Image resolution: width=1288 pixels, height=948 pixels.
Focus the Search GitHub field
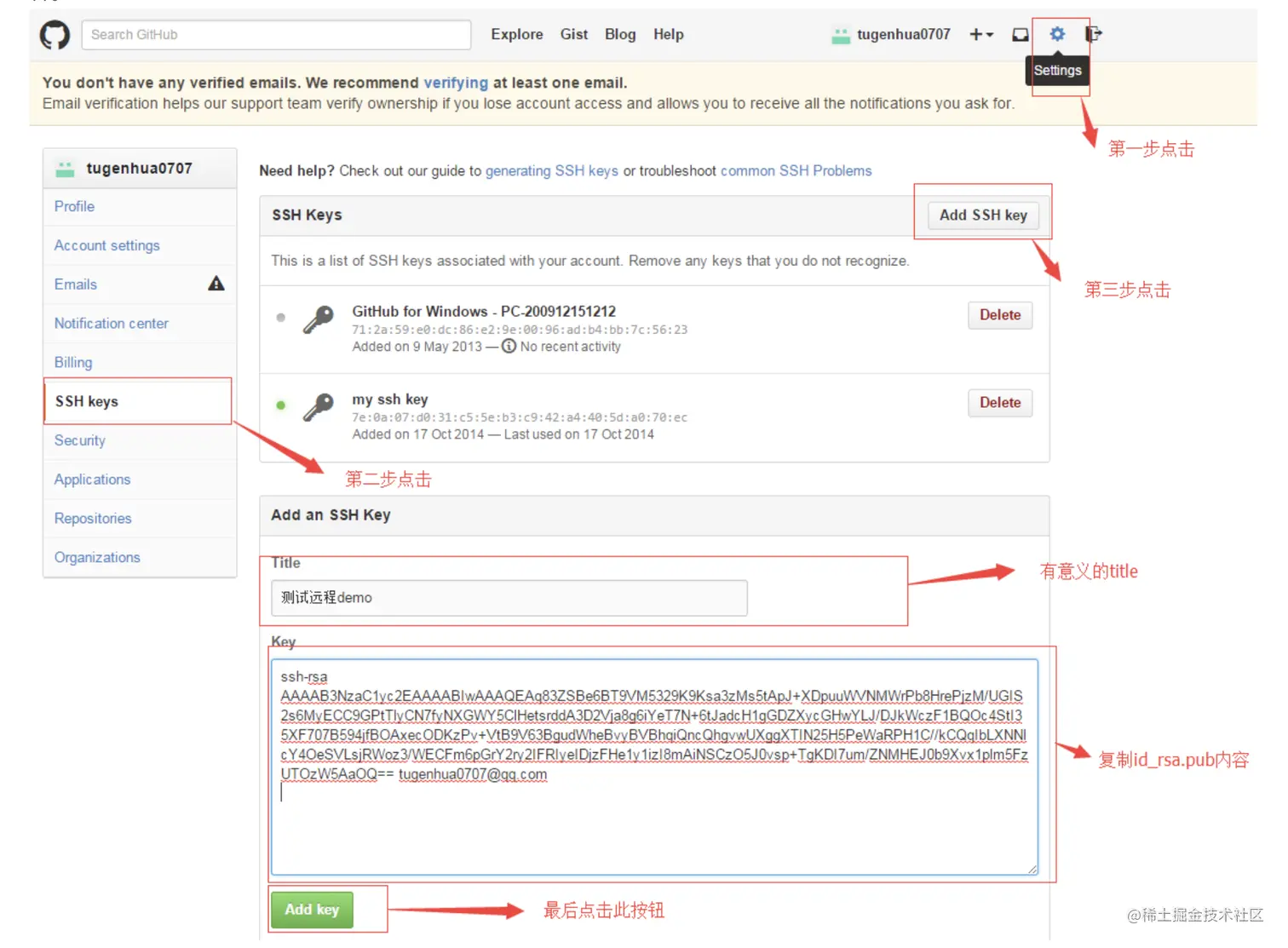[x=276, y=35]
